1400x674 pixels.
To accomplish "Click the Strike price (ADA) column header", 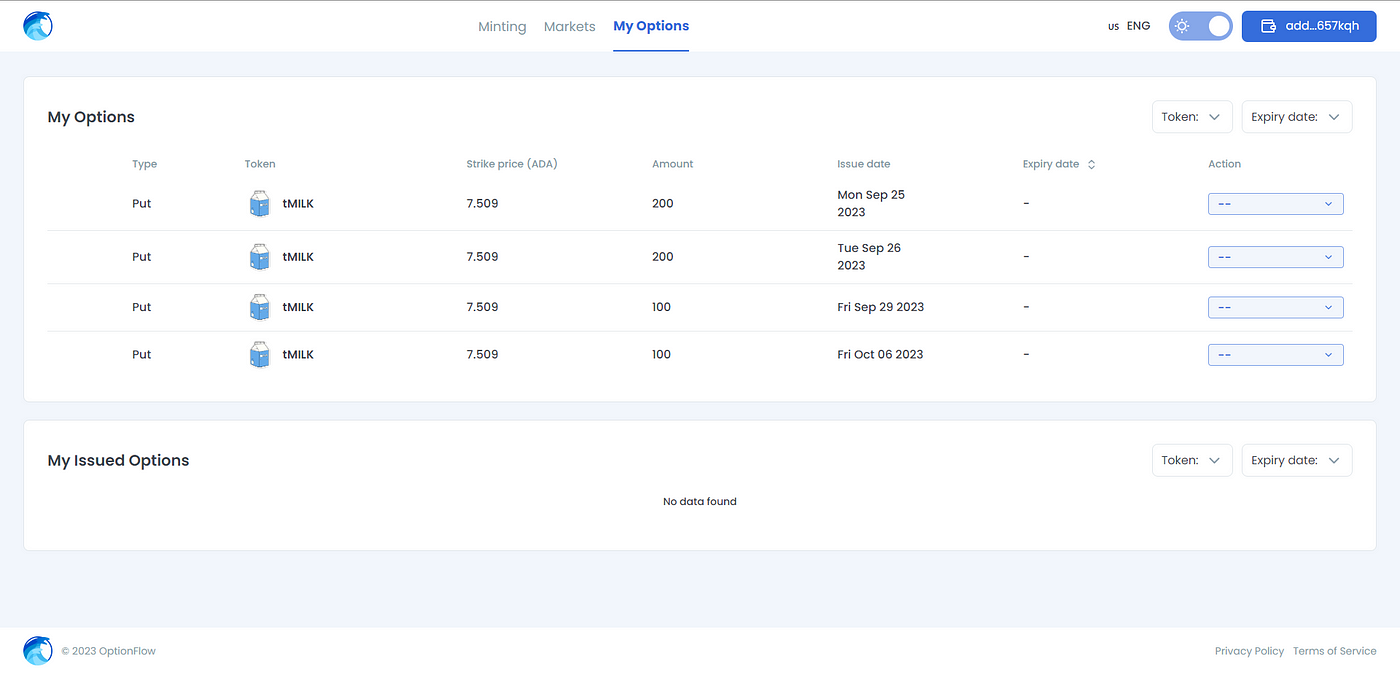I will pyautogui.click(x=512, y=164).
